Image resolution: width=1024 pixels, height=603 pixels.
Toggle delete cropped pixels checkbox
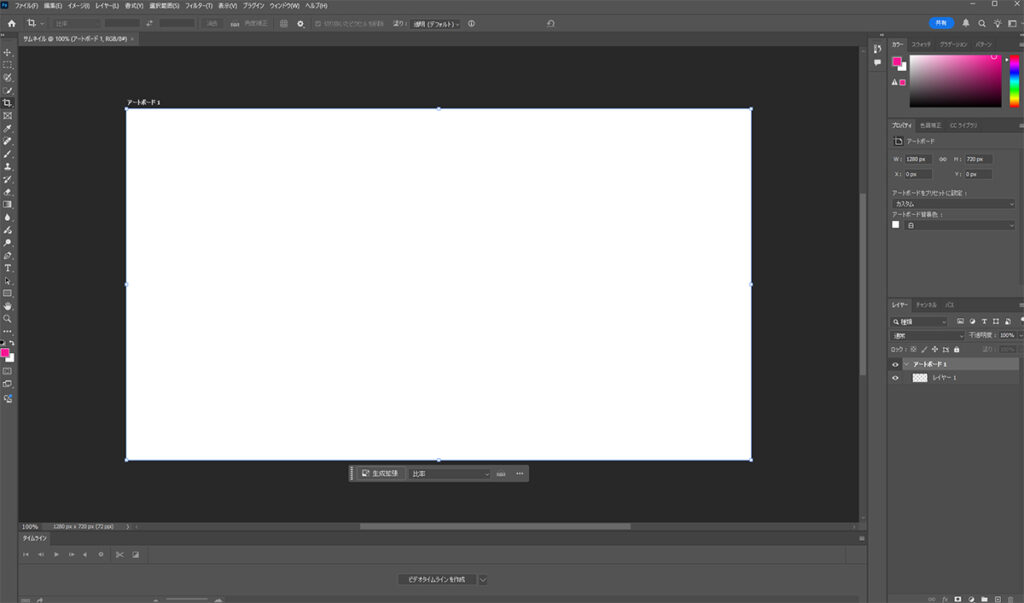point(318,24)
